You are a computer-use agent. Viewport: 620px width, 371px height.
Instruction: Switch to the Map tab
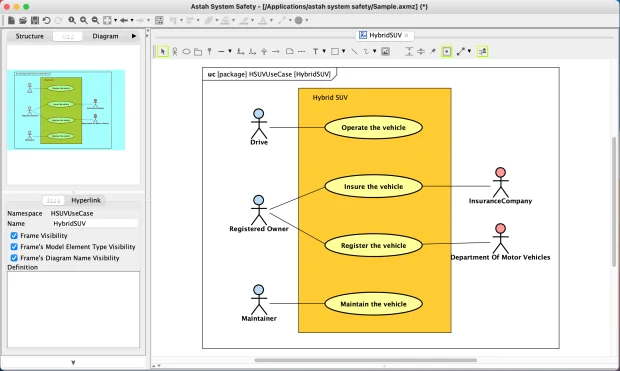[x=68, y=36]
